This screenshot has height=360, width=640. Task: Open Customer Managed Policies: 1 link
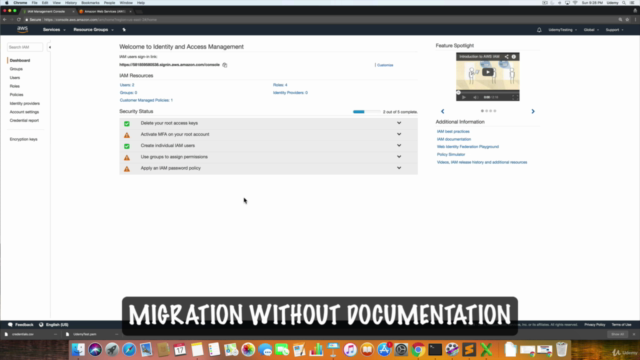pyautogui.click(x=146, y=100)
